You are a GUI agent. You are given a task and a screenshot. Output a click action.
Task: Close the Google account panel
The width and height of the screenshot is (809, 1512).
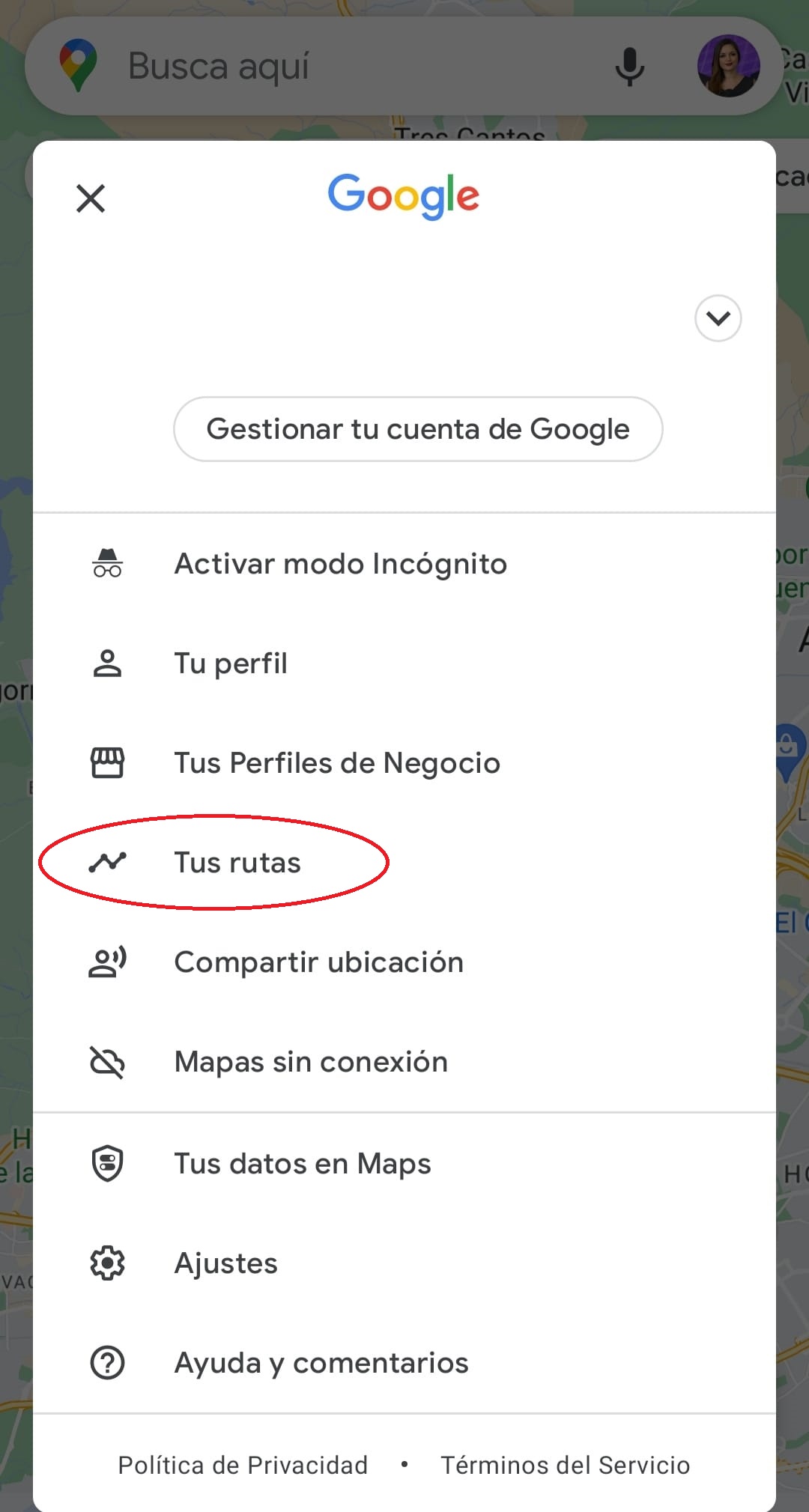pyautogui.click(x=90, y=198)
